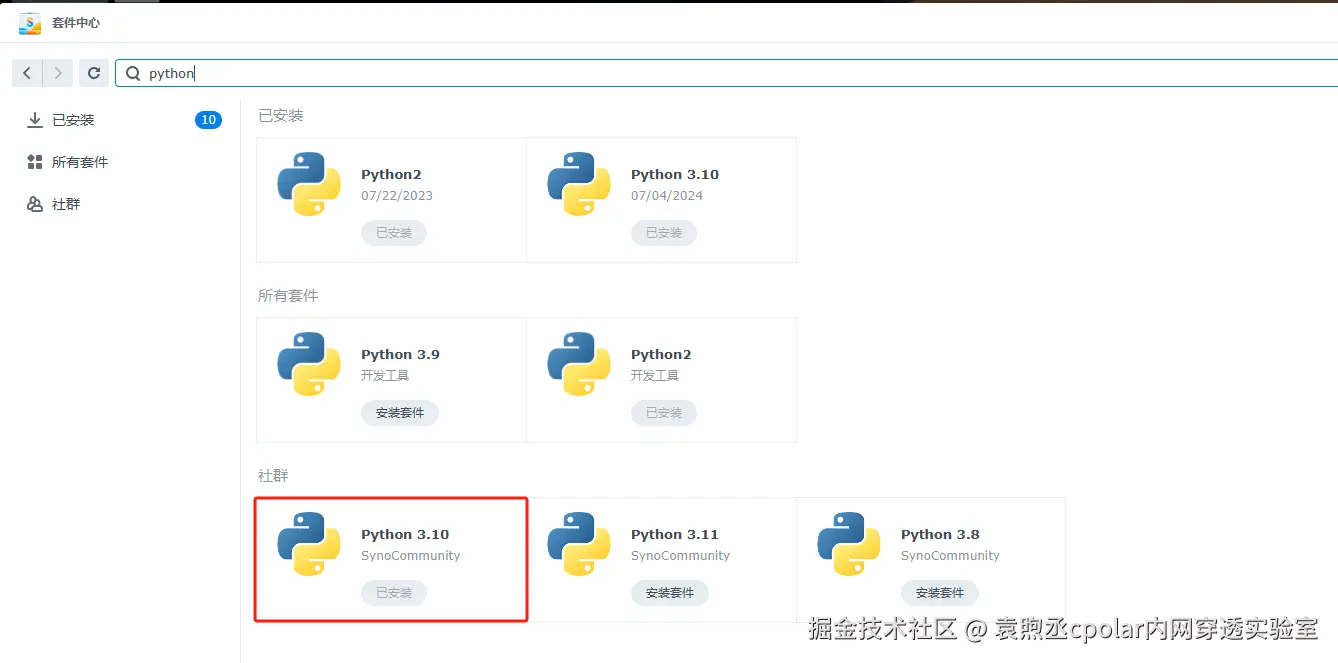Click 安装套件 button for Python 3.11

(x=670, y=593)
